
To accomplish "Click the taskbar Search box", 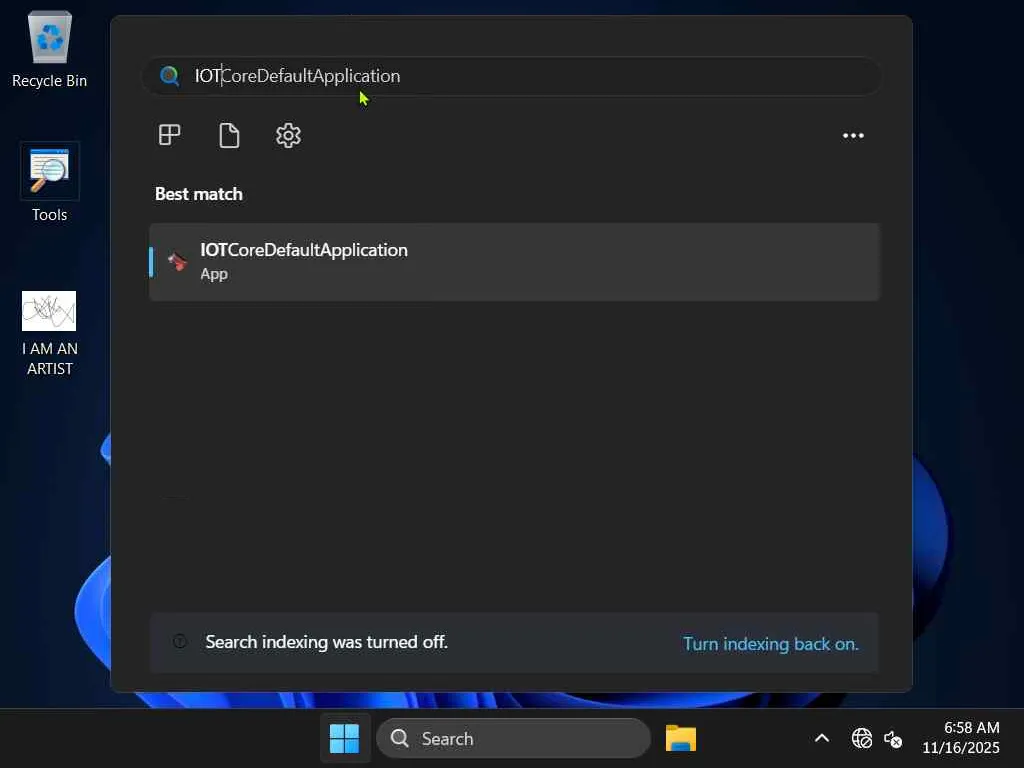I will (x=513, y=739).
